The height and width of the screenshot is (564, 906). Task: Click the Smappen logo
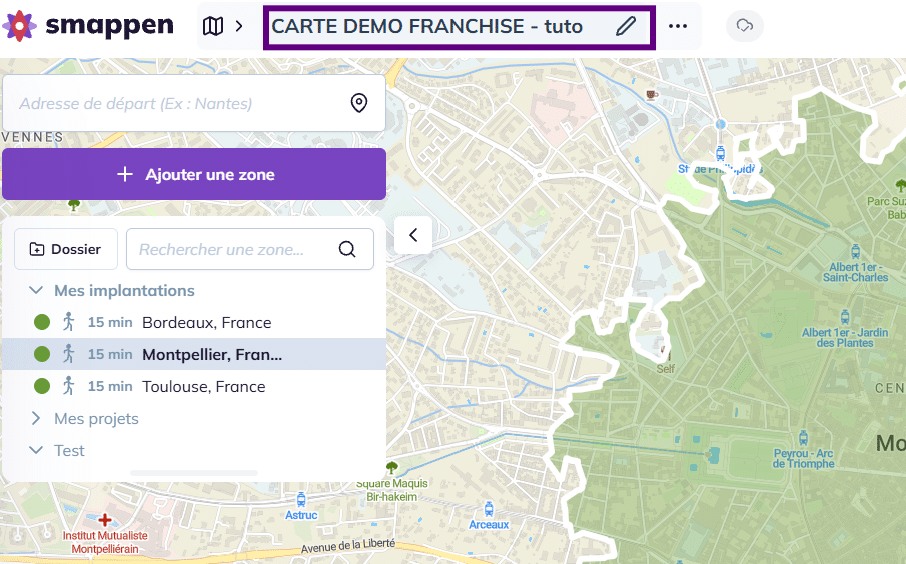point(88,26)
